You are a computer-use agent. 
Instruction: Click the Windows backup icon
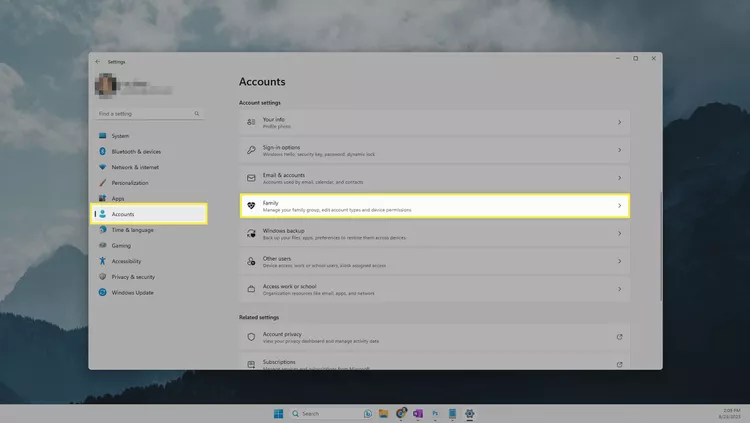(x=252, y=234)
